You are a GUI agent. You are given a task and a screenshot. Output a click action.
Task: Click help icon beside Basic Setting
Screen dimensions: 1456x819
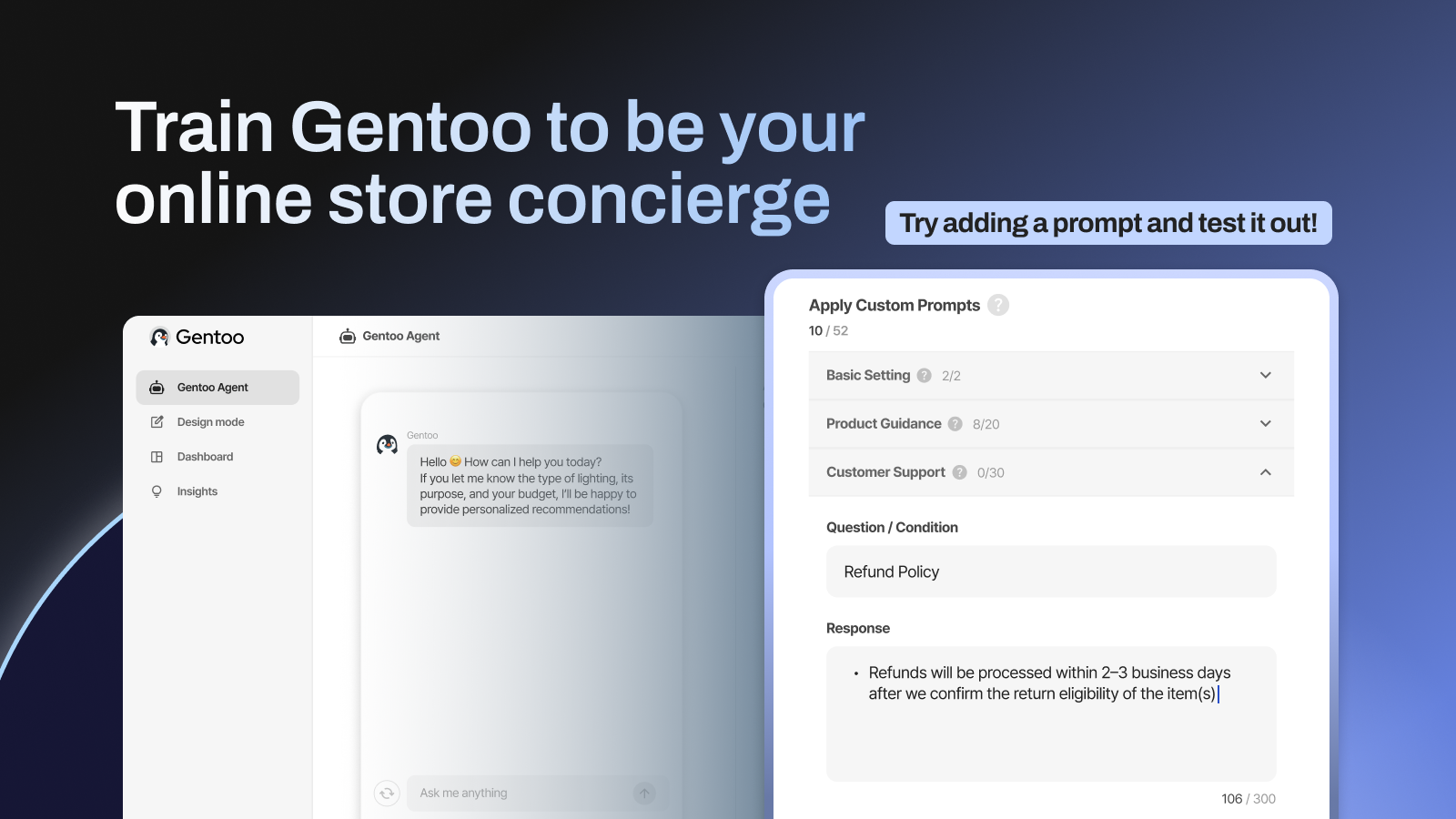(924, 376)
